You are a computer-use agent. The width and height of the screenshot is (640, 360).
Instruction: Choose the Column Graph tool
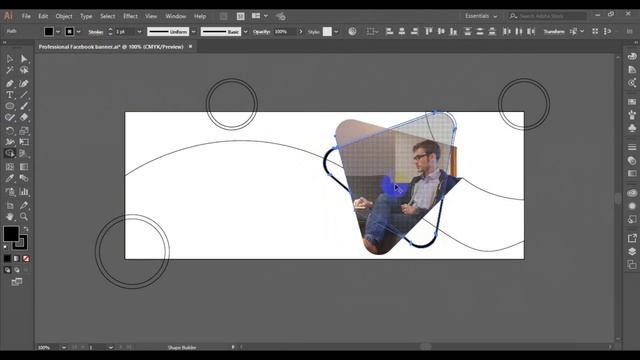click(24, 192)
